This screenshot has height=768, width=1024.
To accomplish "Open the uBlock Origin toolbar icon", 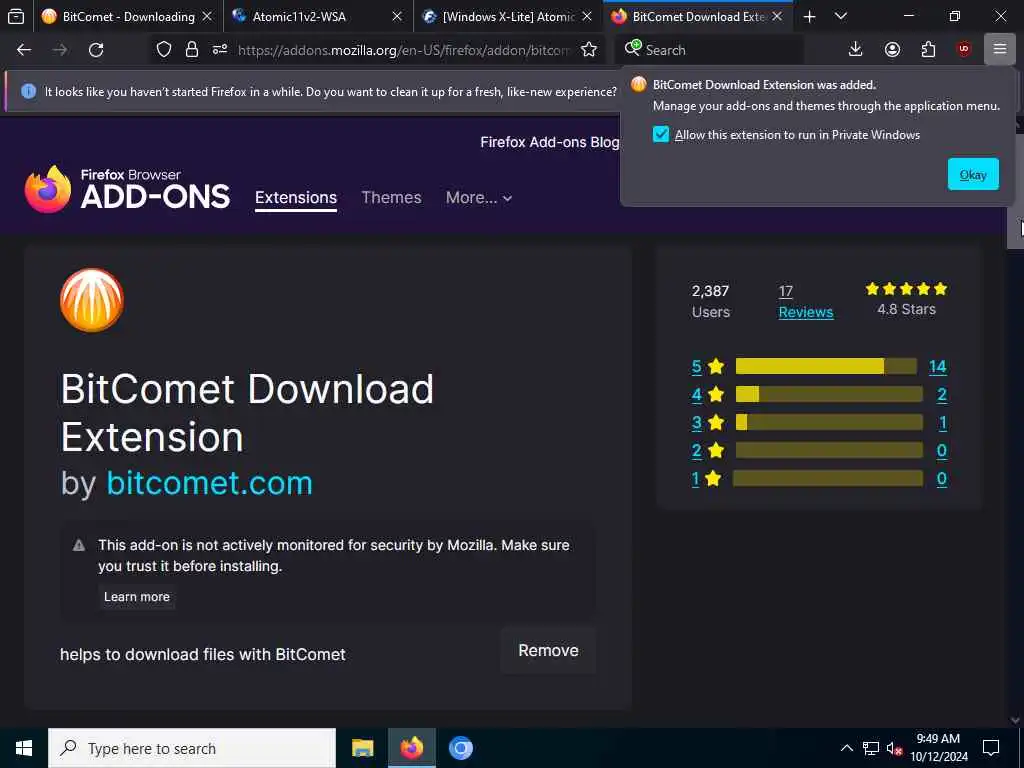I will click(x=964, y=50).
